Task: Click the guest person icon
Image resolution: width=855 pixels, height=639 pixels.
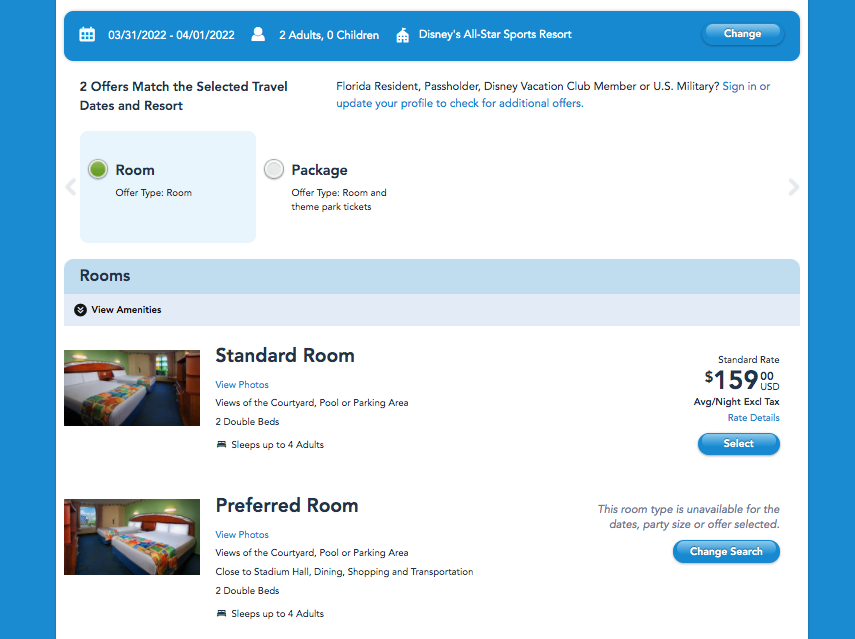Action: tap(258, 35)
